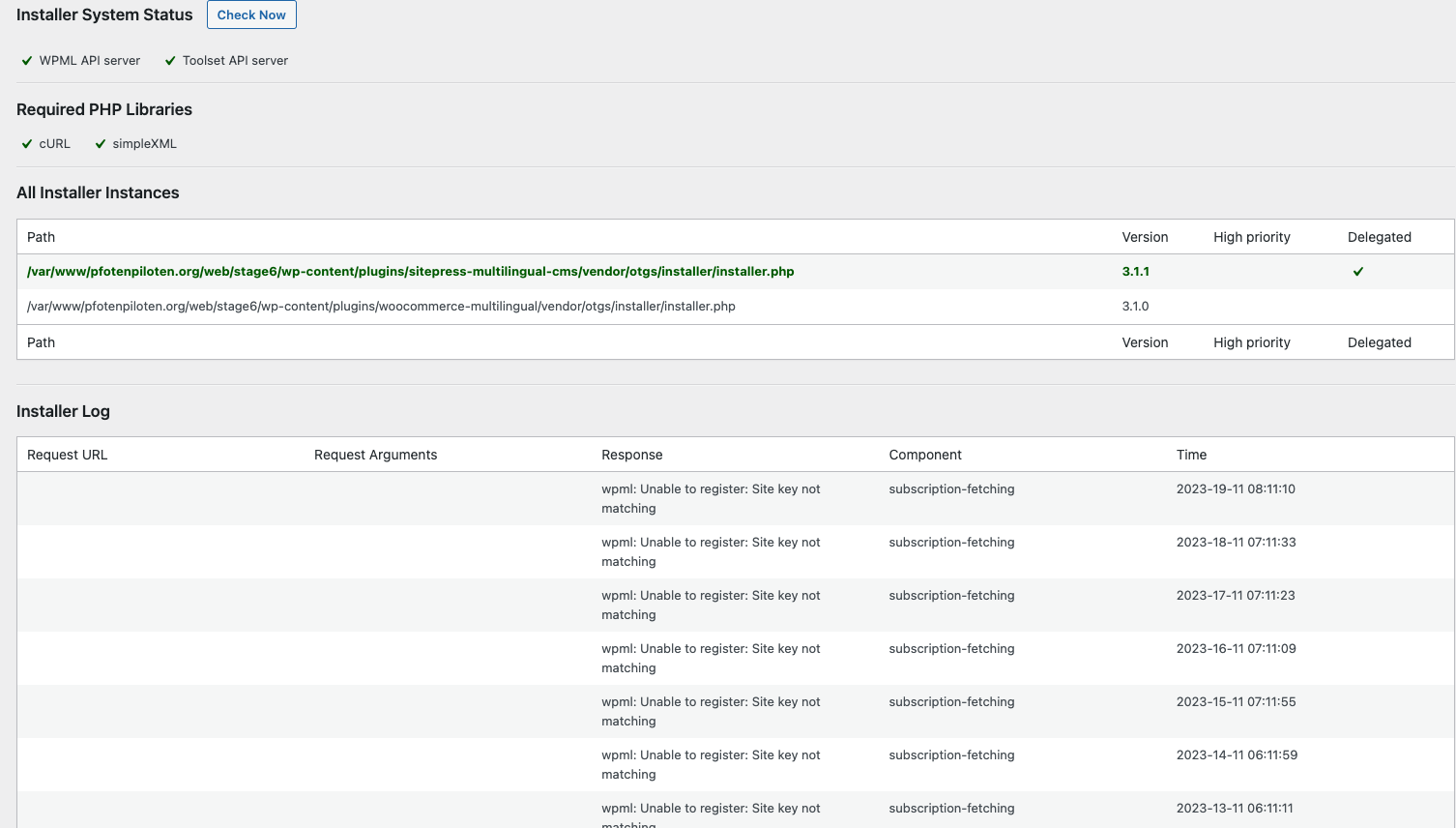Click version 3.1.1 cell
This screenshot has height=828, width=1456.
(1136, 272)
